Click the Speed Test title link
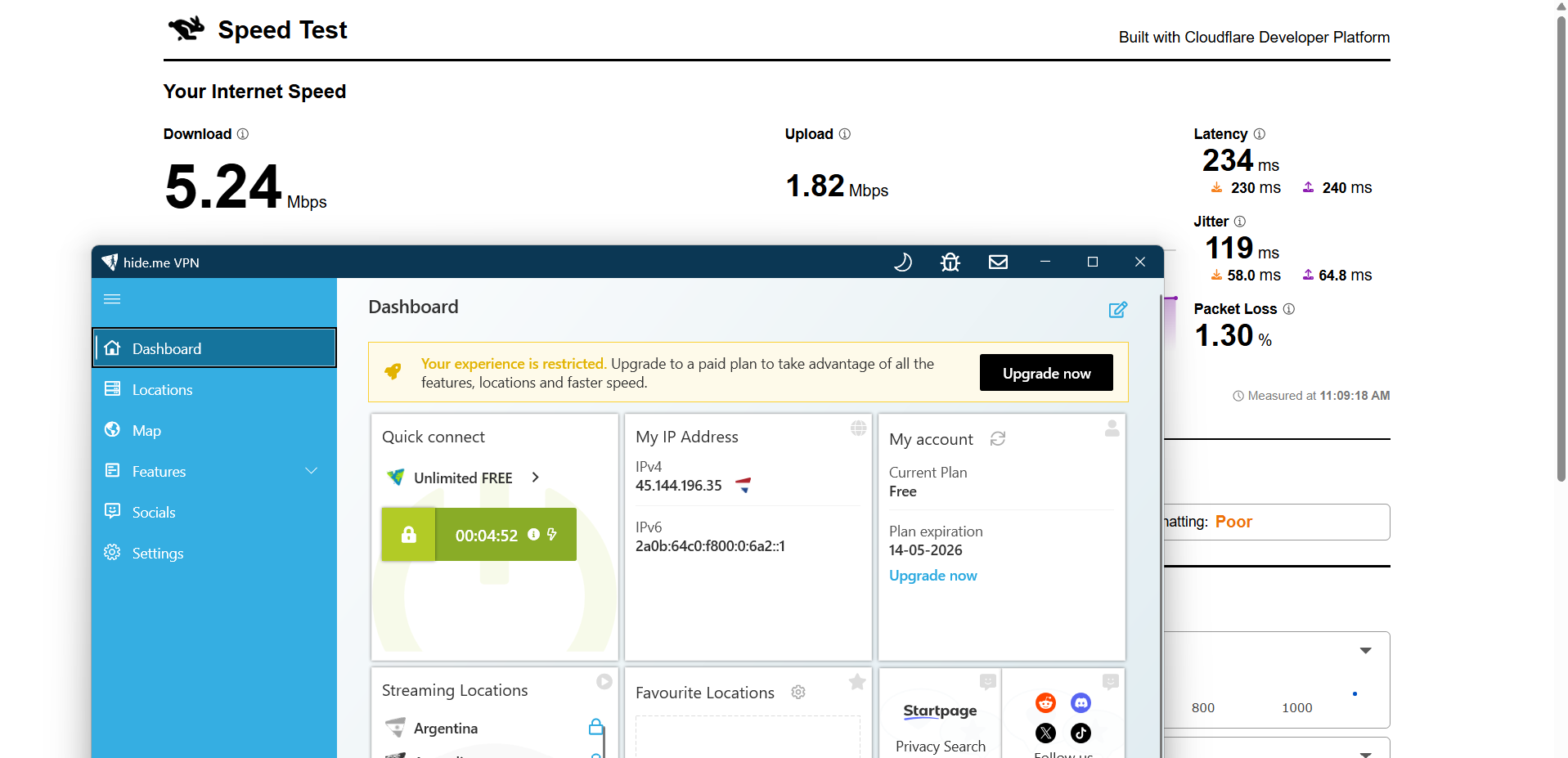 282,30
